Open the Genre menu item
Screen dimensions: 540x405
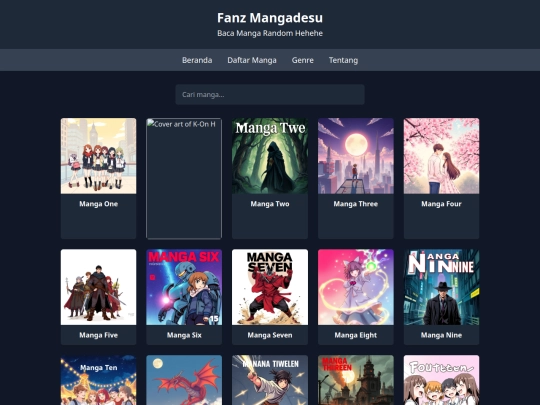point(302,60)
